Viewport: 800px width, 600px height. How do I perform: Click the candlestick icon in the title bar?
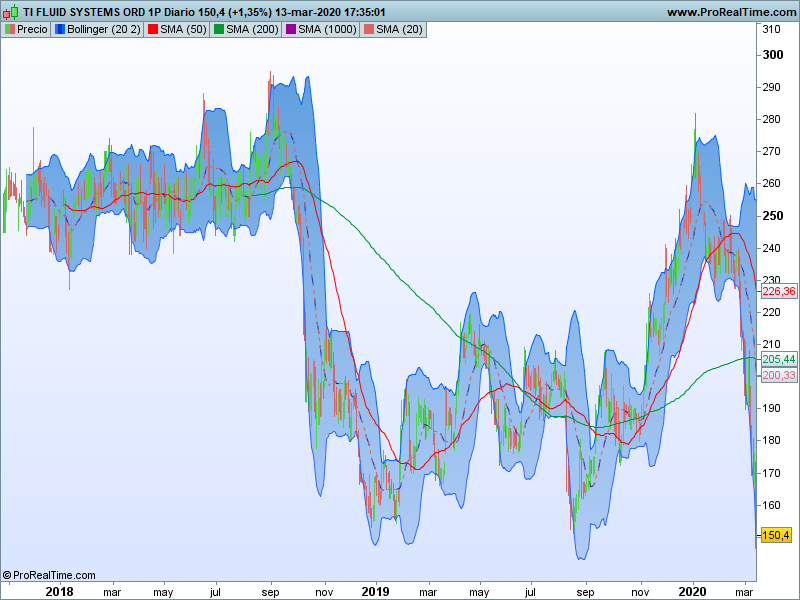coord(10,11)
